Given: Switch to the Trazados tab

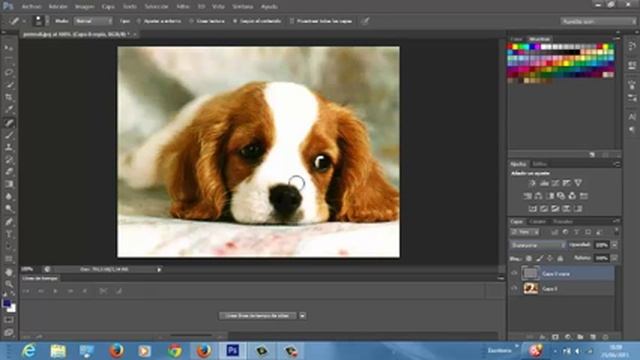Looking at the screenshot, I should coord(563,221).
